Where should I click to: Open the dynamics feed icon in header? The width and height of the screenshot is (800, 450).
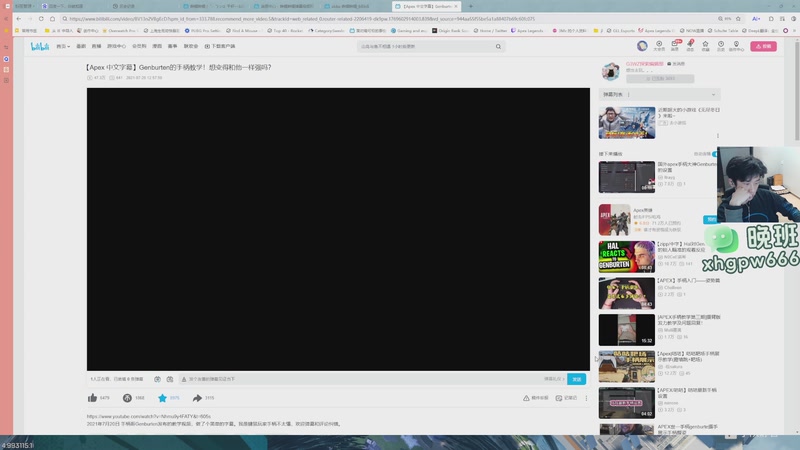click(x=690, y=46)
